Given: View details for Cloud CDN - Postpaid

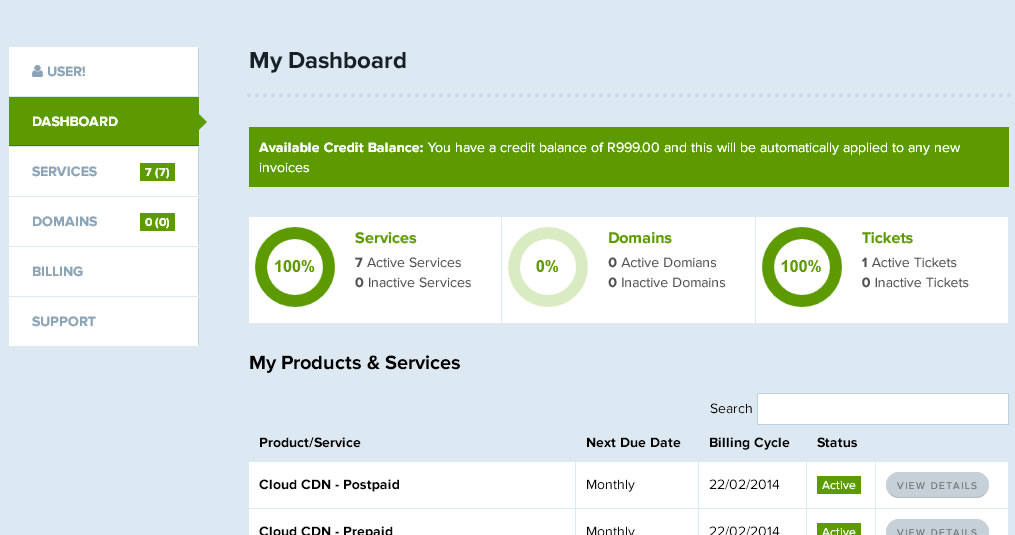Looking at the screenshot, I should coord(937,485).
